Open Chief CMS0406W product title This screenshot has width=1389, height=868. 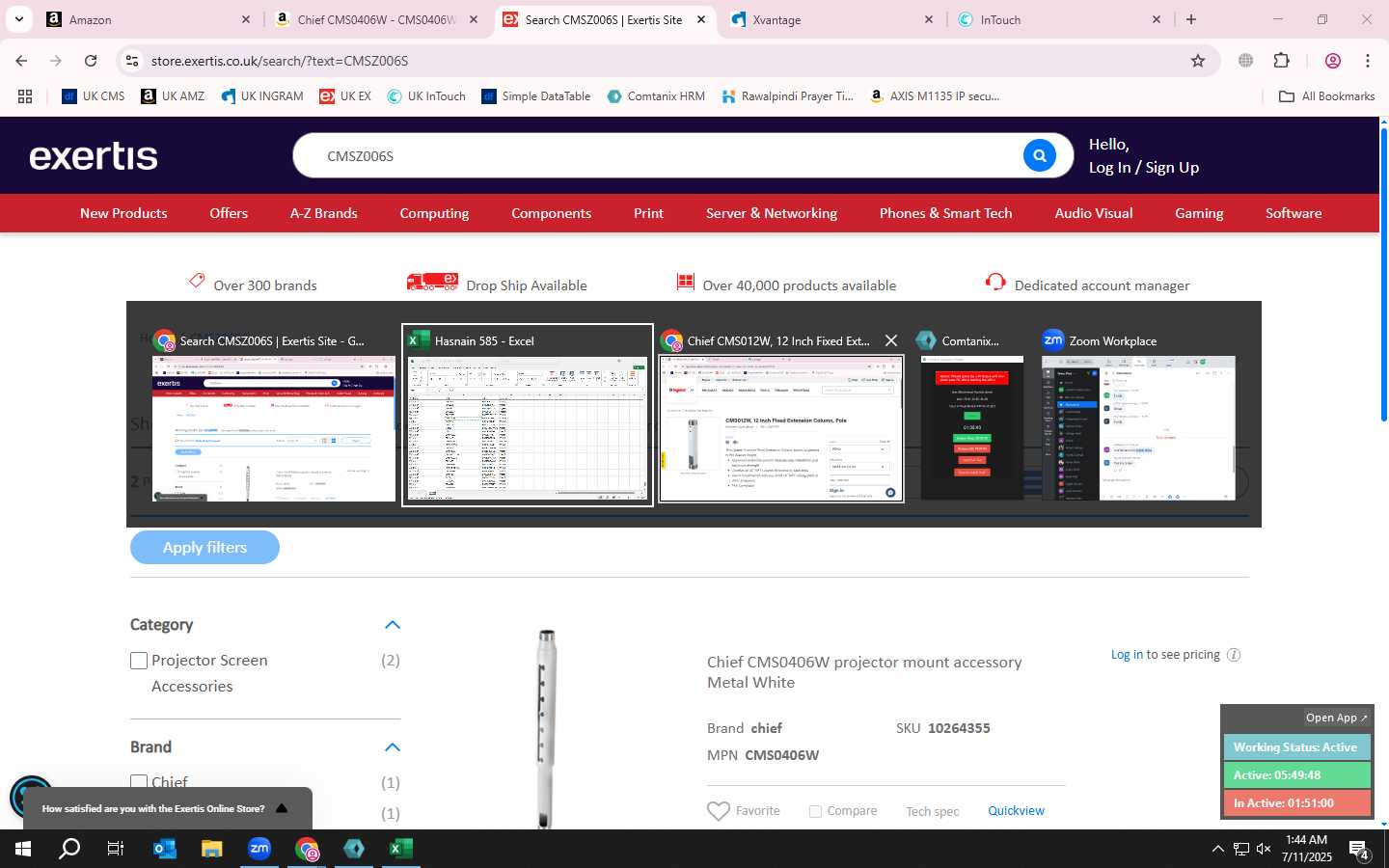(864, 672)
